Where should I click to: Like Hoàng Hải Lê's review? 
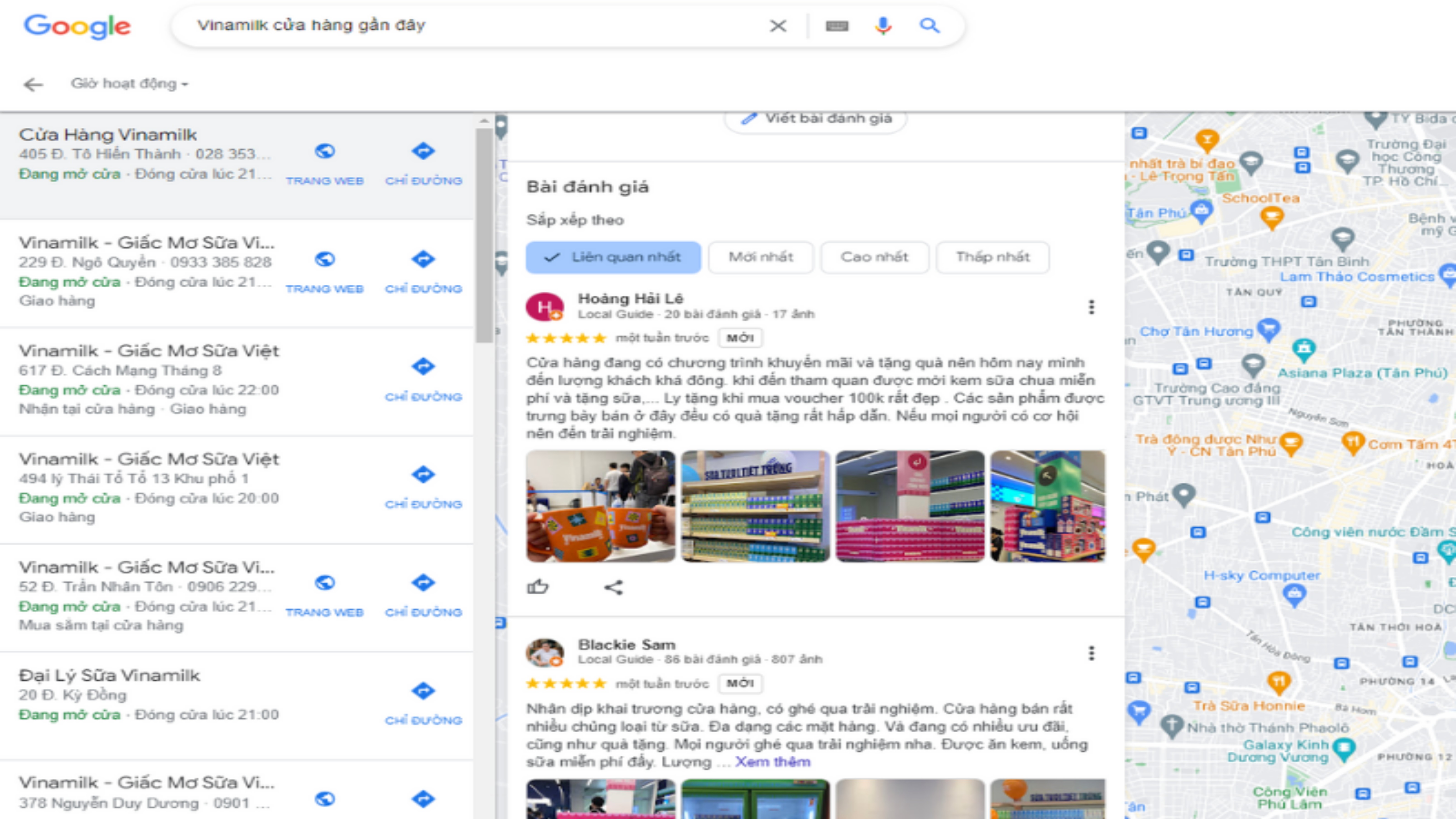tap(538, 587)
